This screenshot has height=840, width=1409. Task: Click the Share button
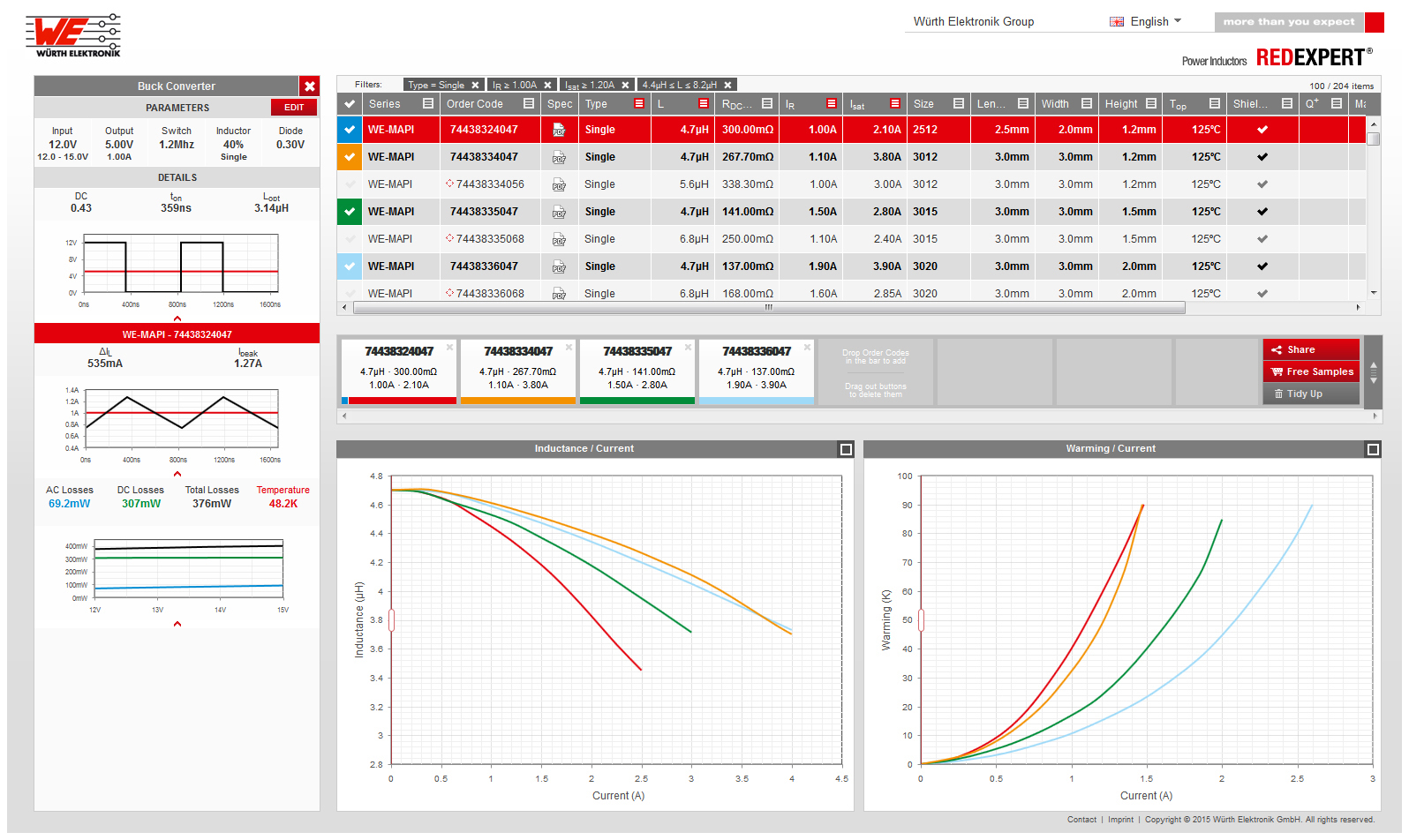pyautogui.click(x=1311, y=349)
